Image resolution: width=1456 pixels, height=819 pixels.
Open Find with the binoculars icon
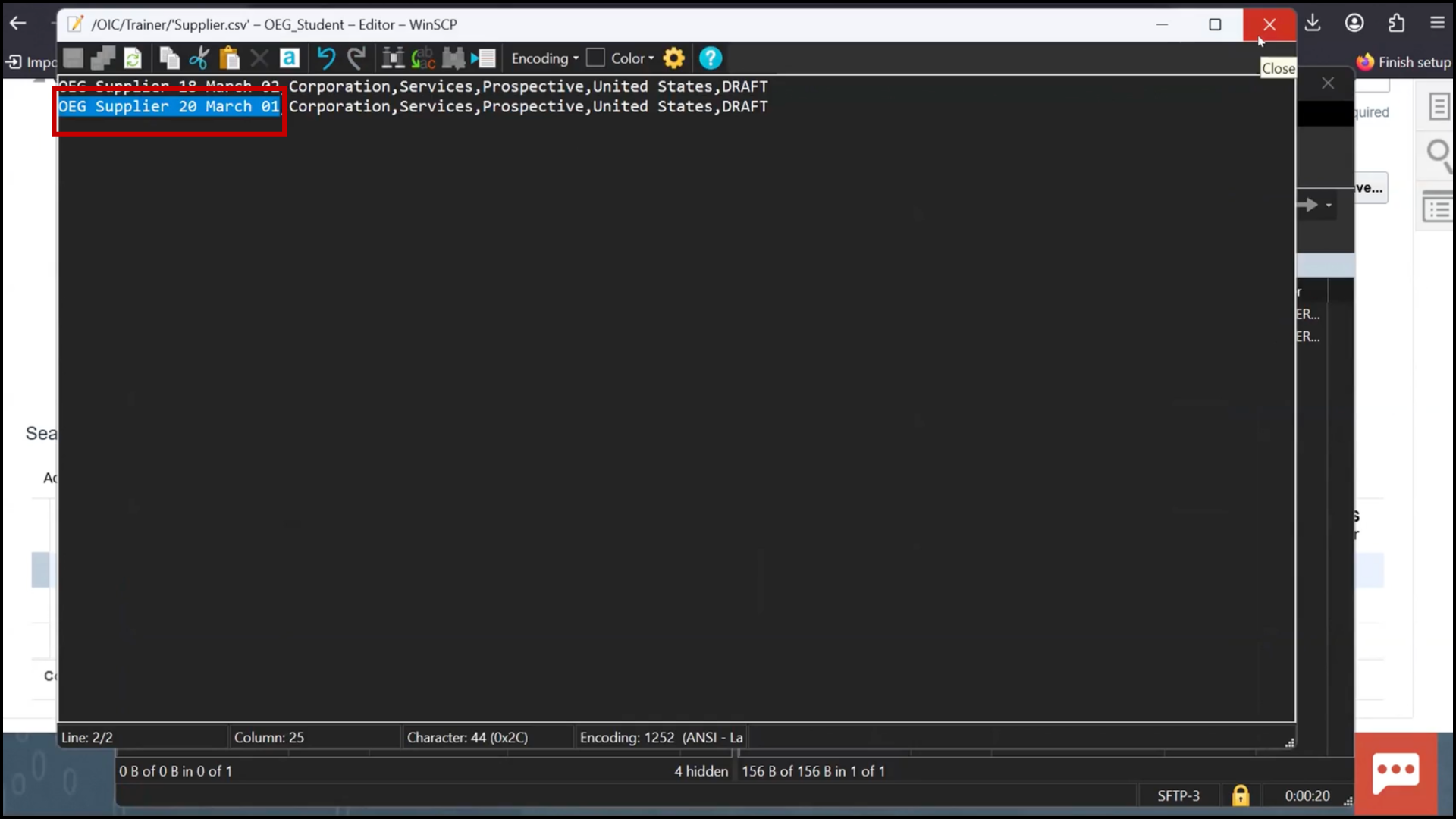click(393, 58)
